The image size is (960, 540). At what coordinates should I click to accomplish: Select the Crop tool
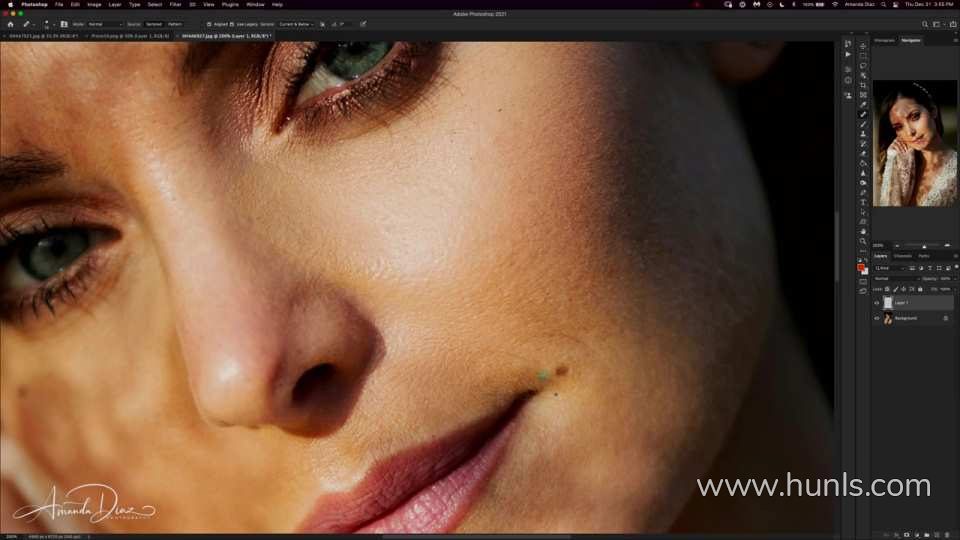pyautogui.click(x=863, y=85)
